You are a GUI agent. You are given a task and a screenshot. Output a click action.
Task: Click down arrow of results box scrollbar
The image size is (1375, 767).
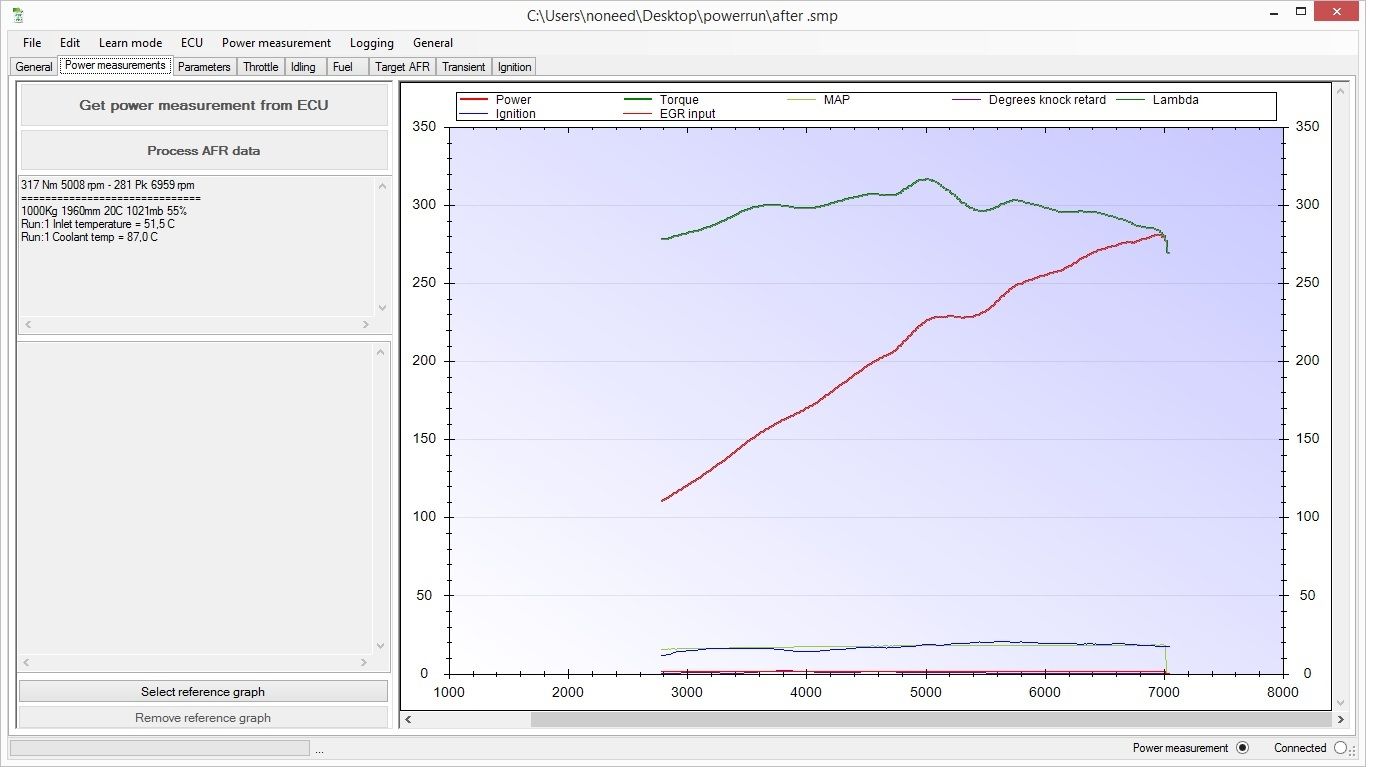pos(382,309)
